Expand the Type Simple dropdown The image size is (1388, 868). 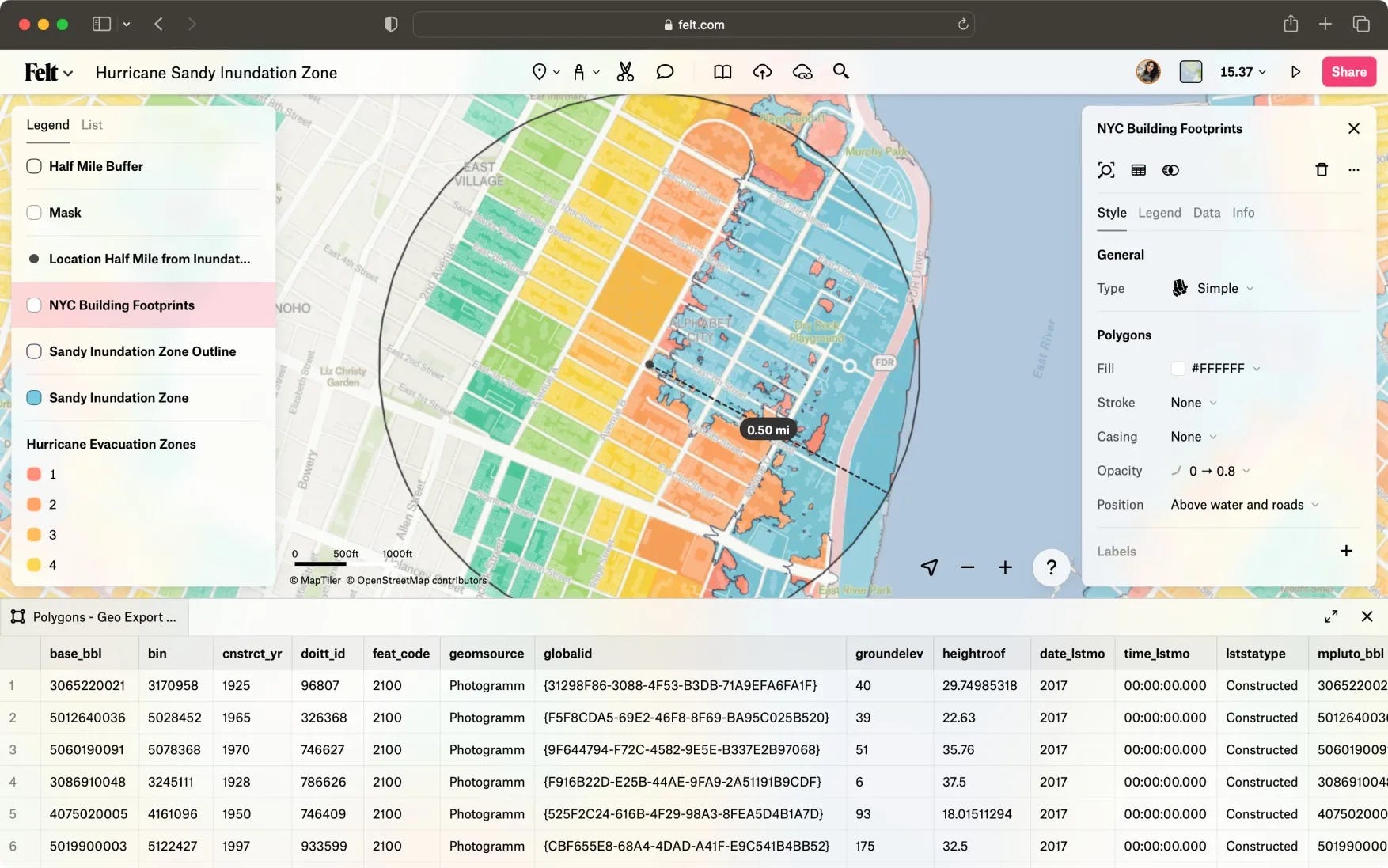1217,289
